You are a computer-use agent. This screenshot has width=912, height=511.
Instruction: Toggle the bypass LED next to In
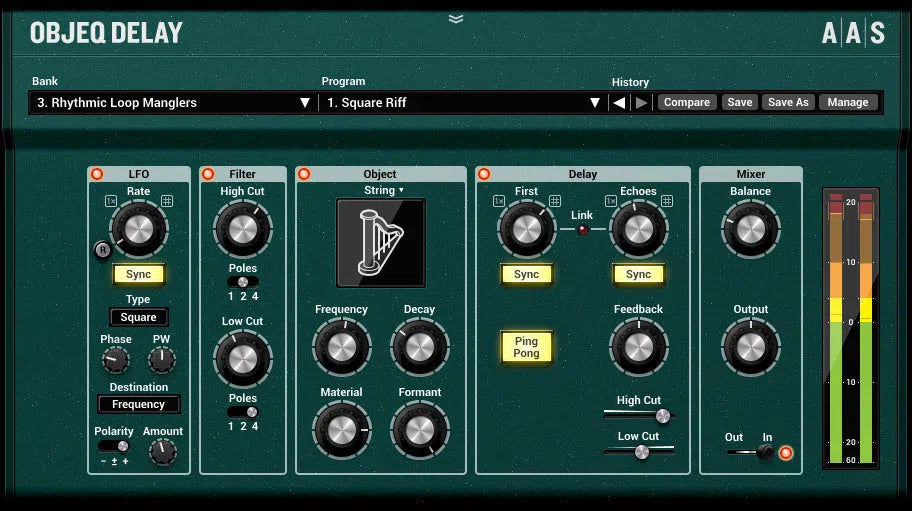[786, 453]
